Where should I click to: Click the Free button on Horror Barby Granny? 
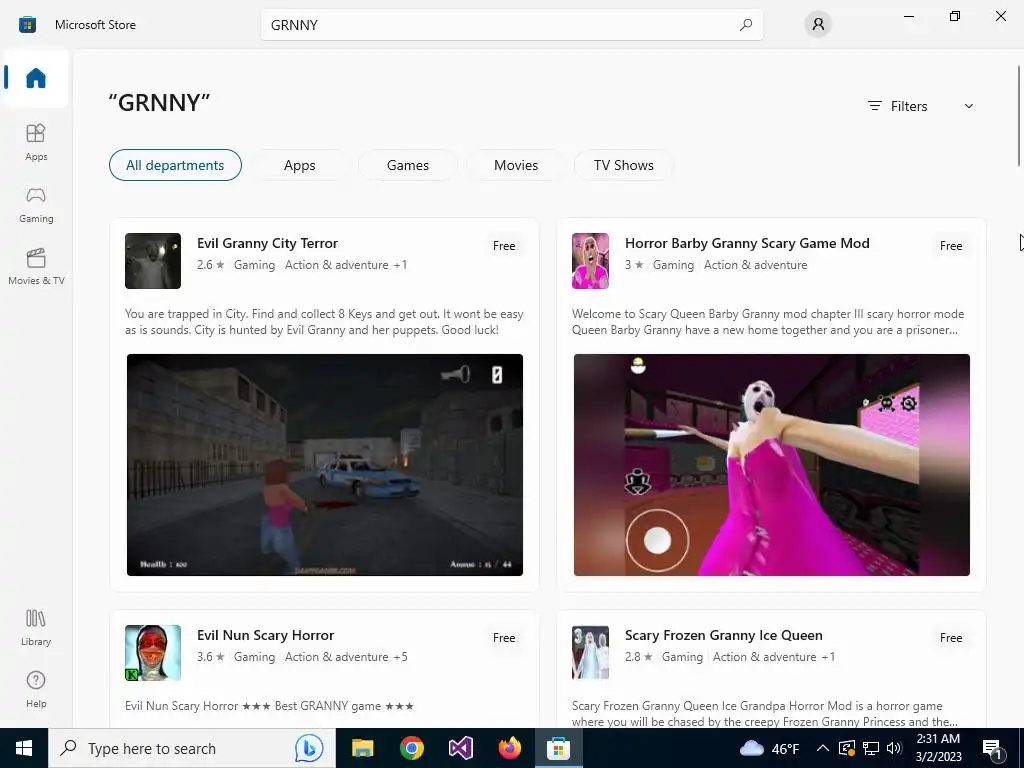click(951, 246)
